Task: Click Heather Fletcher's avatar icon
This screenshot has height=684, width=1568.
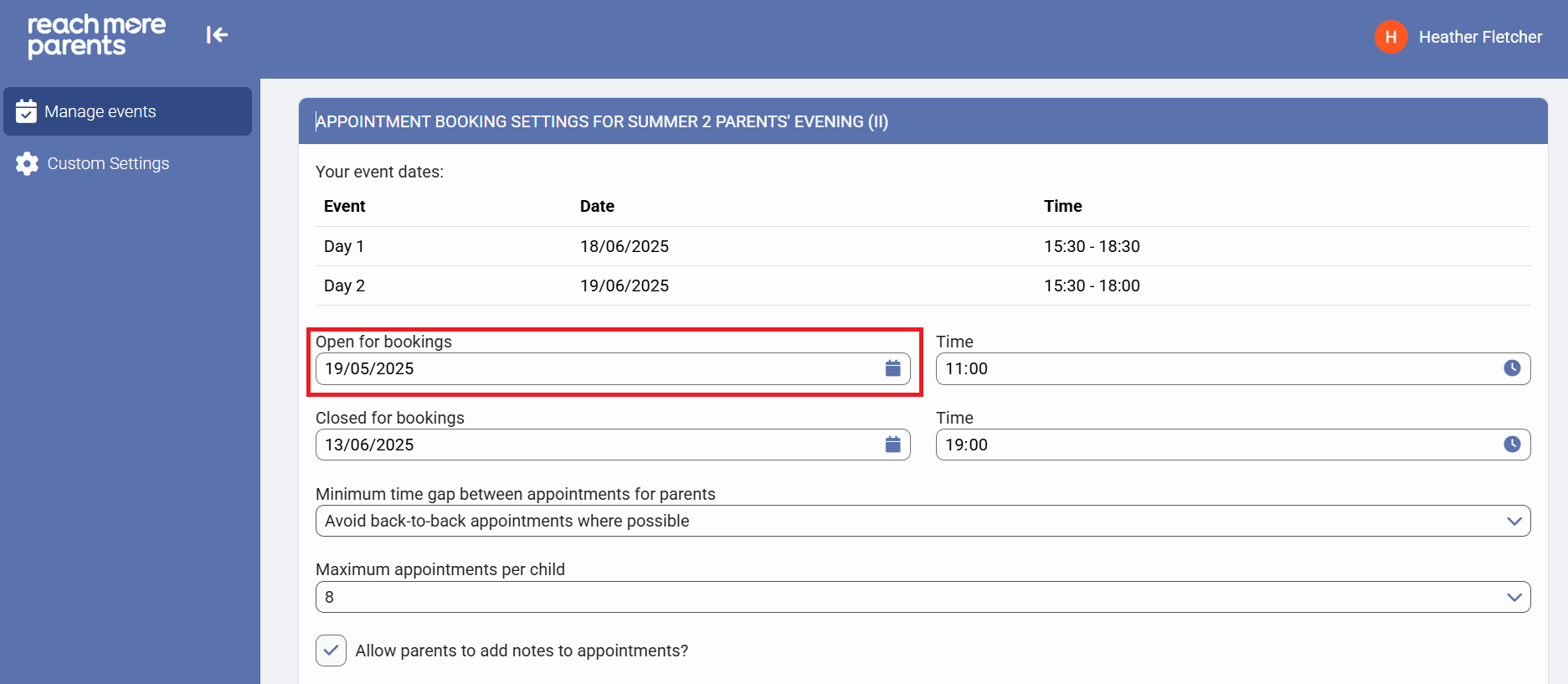Action: [x=1391, y=37]
